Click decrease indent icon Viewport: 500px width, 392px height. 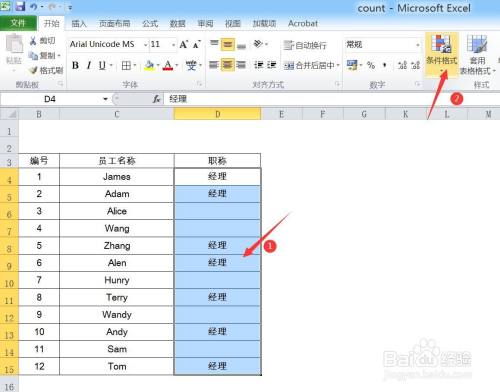click(x=259, y=65)
